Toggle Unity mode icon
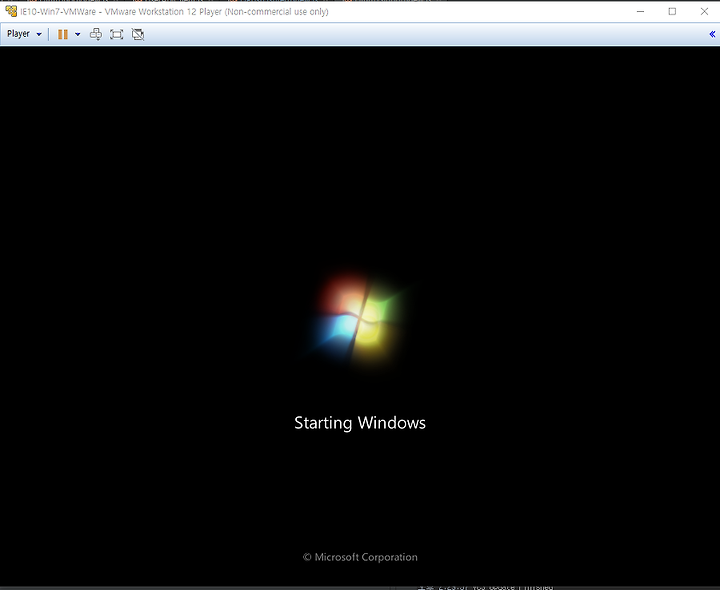 pyautogui.click(x=138, y=34)
